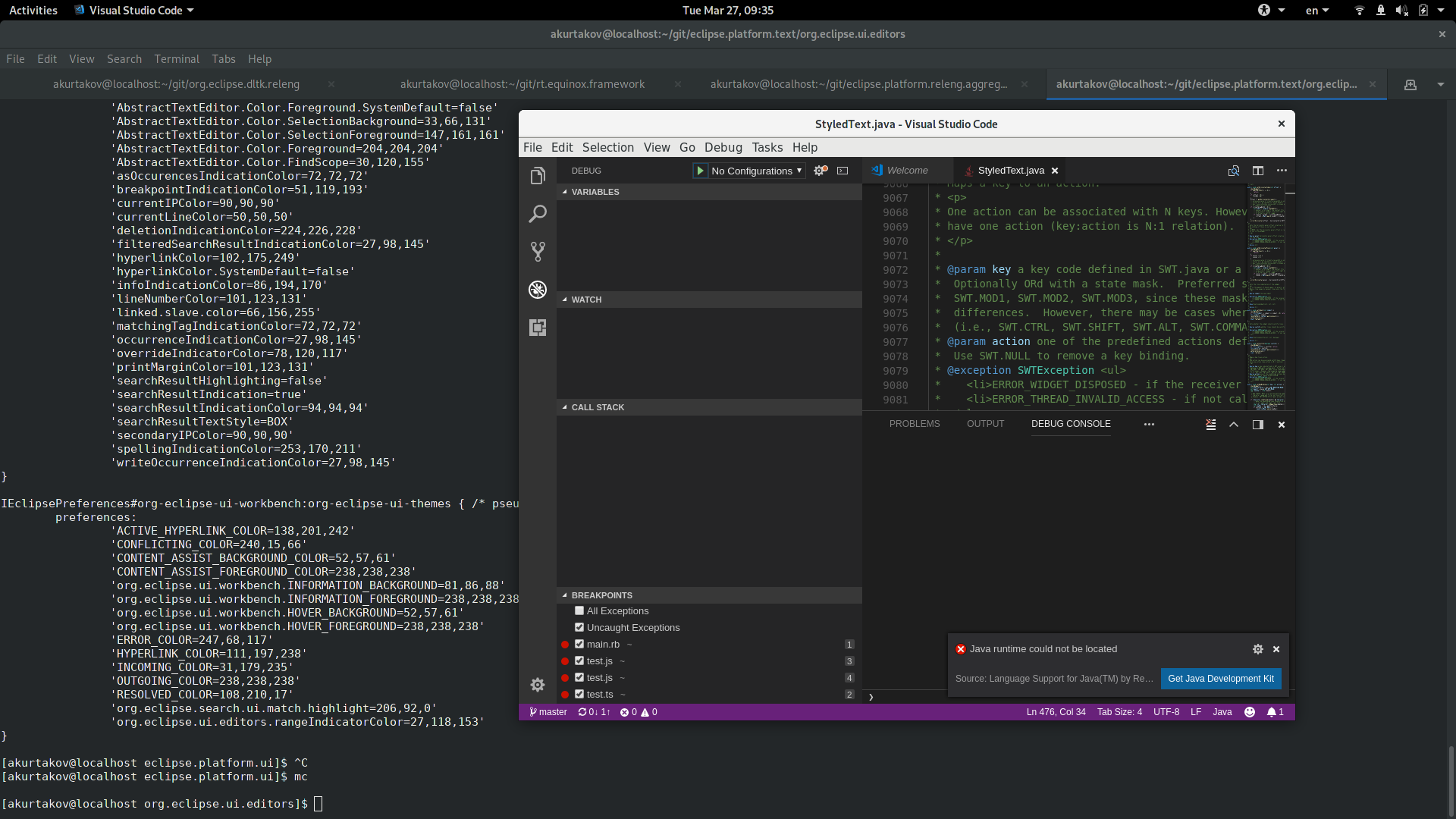This screenshot has height=819, width=1456.
Task: Uncheck the main.rb breakpoint
Action: point(579,644)
